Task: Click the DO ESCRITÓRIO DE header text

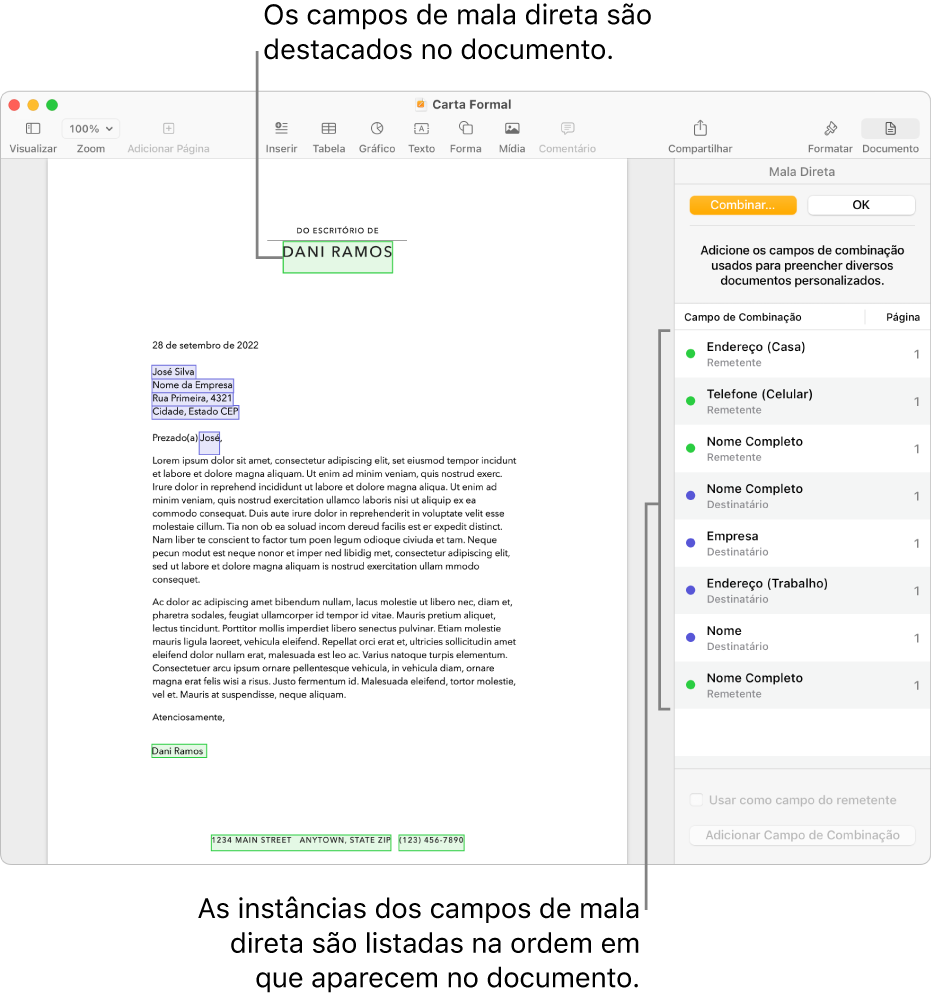Action: pos(337,230)
